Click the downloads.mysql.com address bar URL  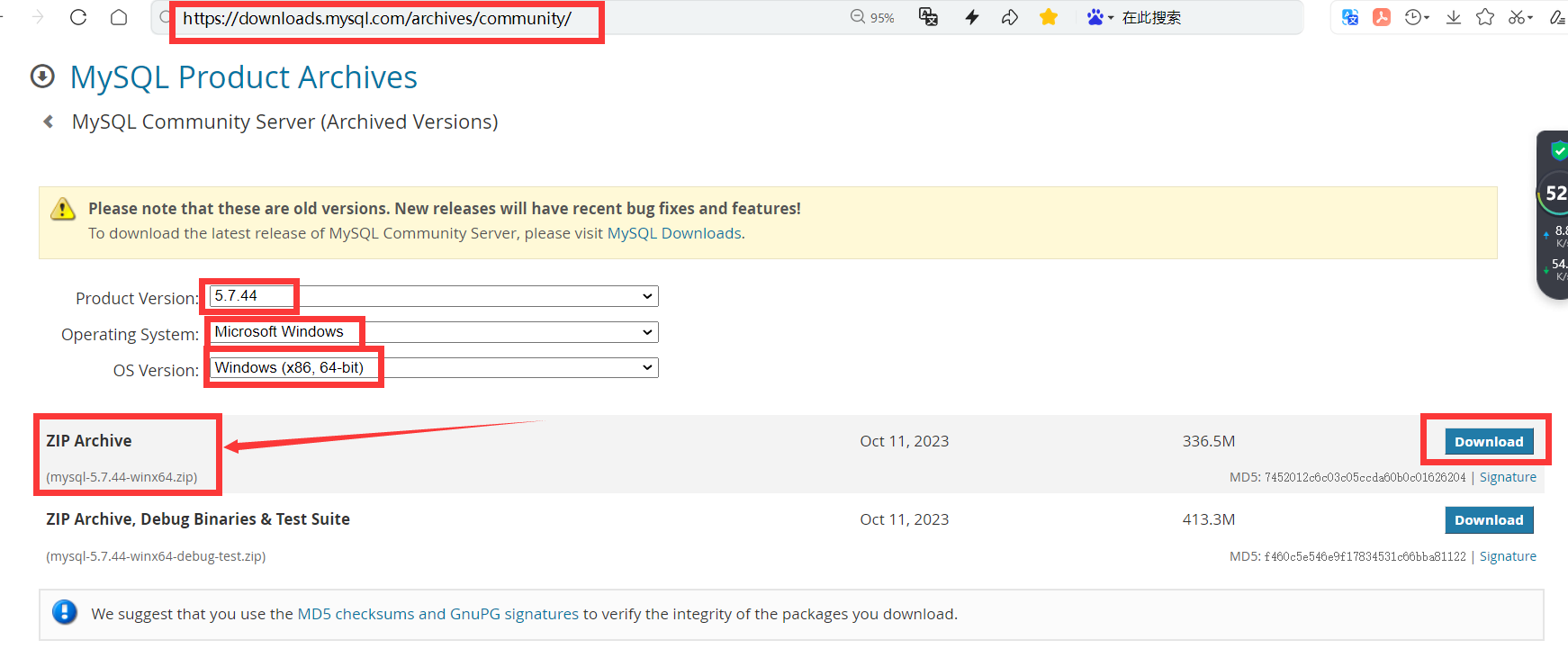[x=377, y=18]
